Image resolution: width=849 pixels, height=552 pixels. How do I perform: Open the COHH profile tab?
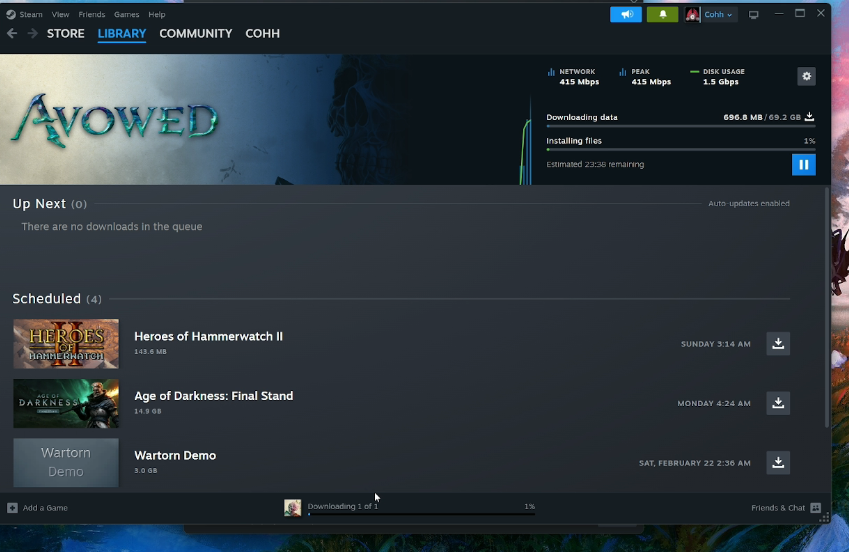(x=263, y=34)
